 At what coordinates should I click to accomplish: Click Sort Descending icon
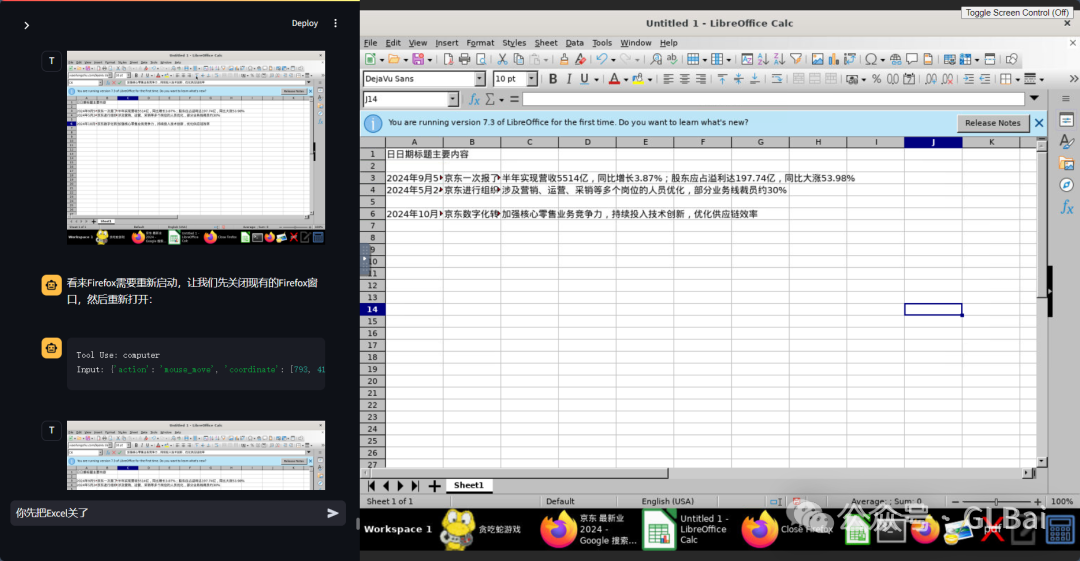(x=779, y=59)
